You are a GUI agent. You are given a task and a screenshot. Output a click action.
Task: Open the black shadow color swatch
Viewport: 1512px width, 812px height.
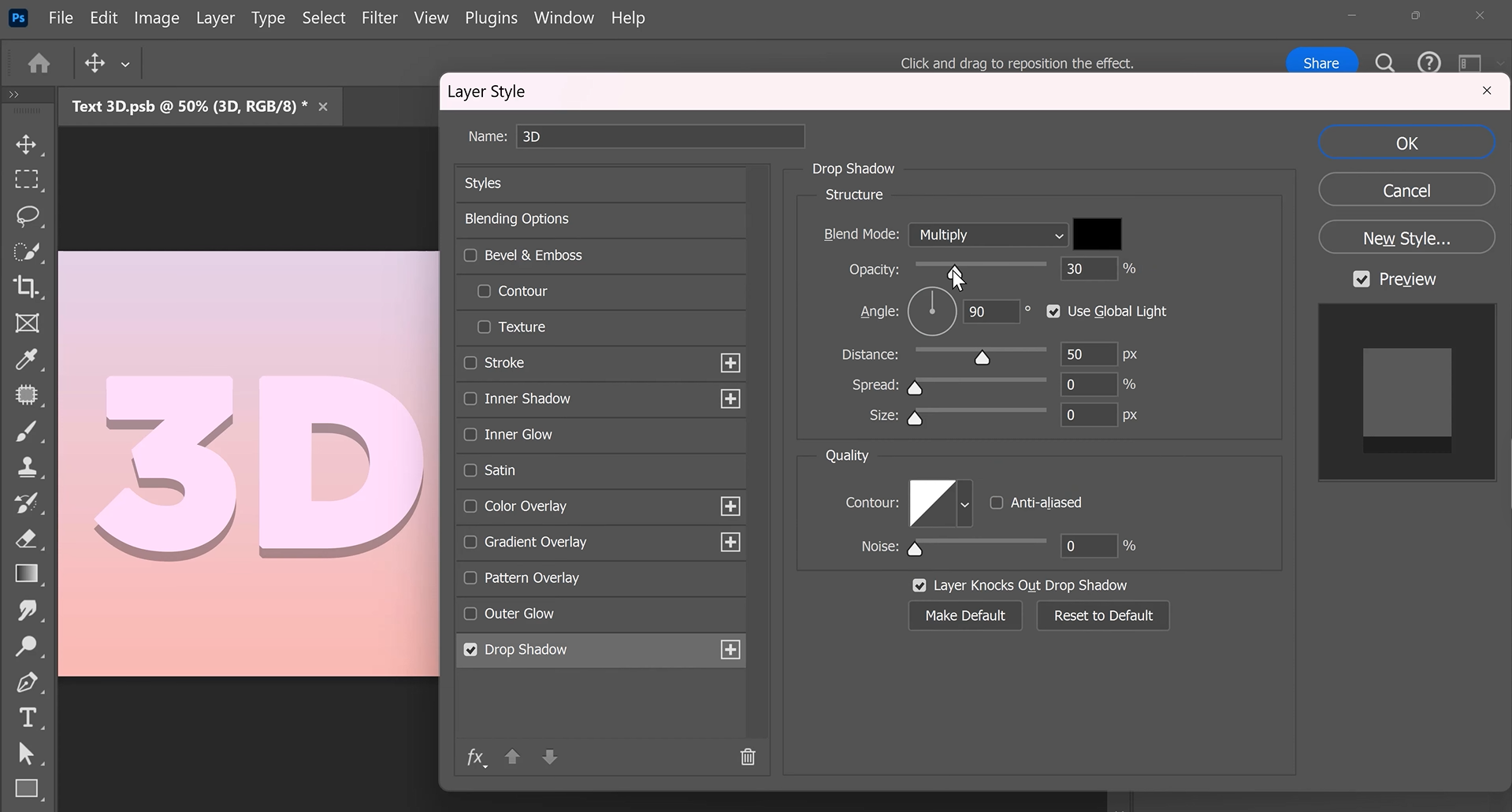1098,235
